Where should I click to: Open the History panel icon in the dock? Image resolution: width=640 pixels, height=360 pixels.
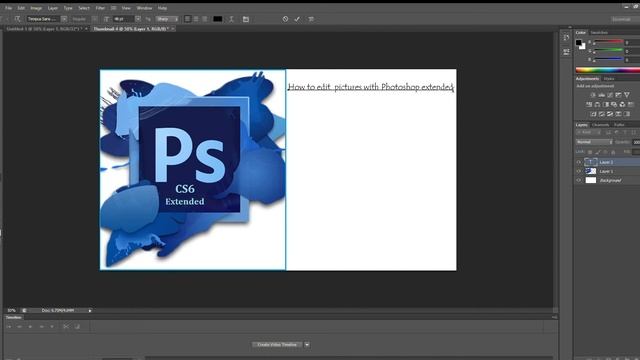click(566, 38)
